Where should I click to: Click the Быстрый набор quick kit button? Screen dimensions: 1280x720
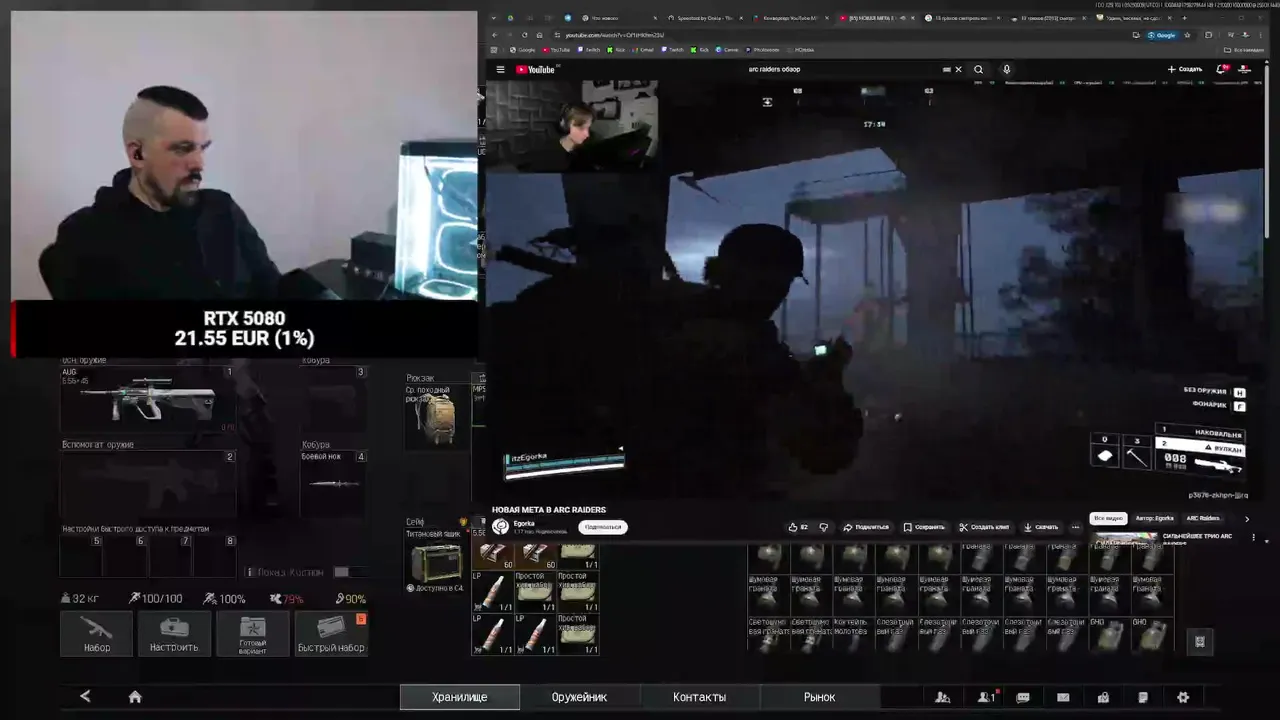pyautogui.click(x=331, y=634)
